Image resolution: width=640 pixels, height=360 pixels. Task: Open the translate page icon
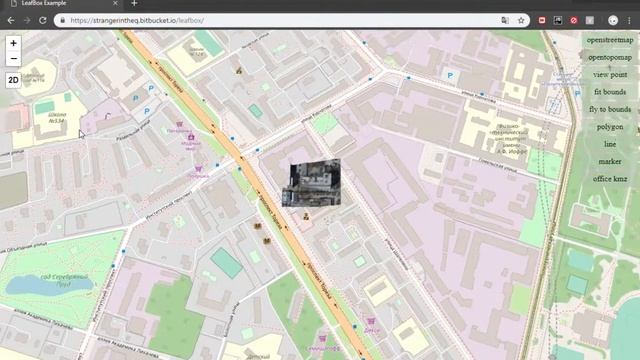(505, 20)
